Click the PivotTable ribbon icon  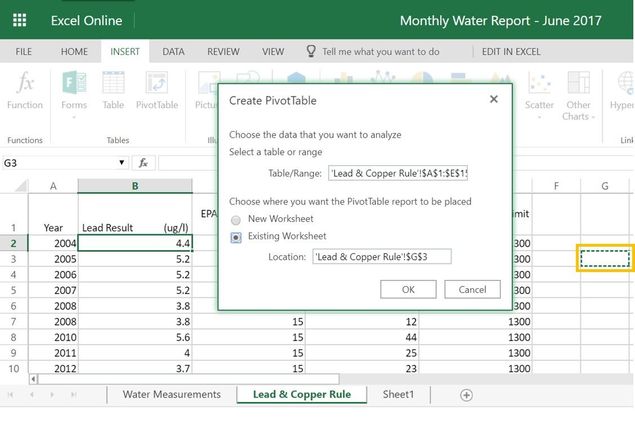tap(157, 83)
